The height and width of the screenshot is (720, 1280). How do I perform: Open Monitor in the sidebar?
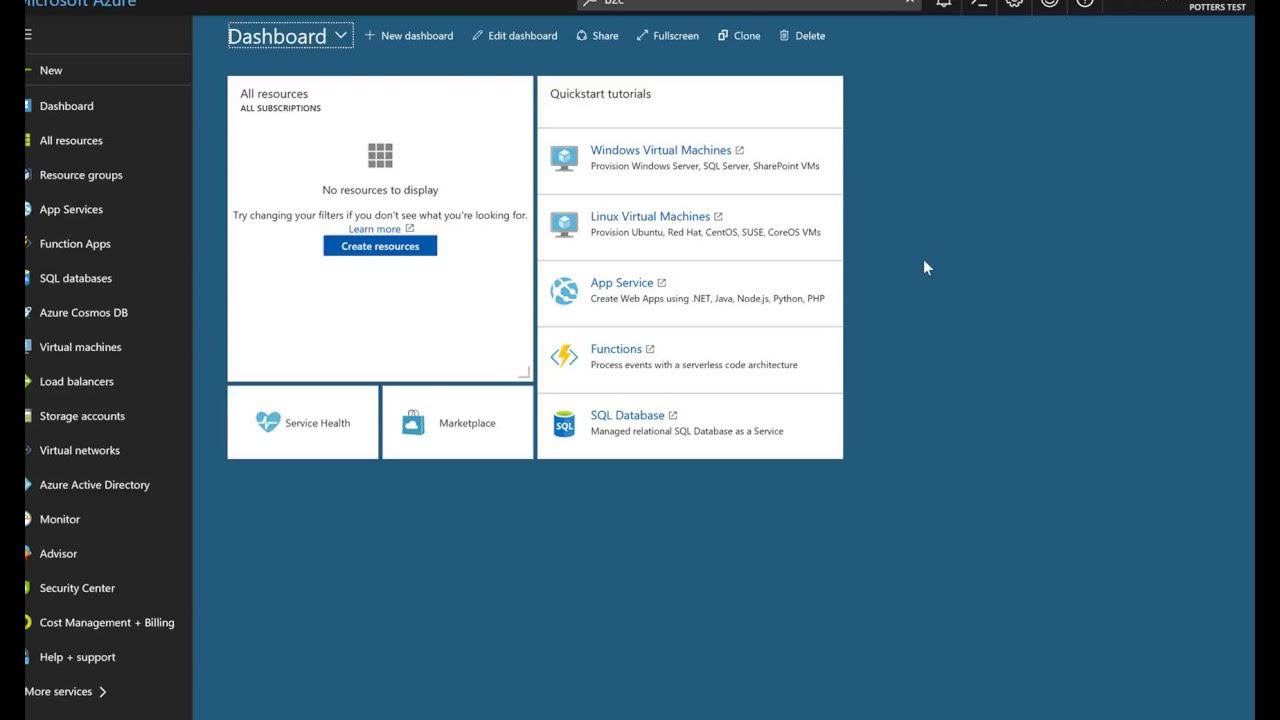coord(108,520)
